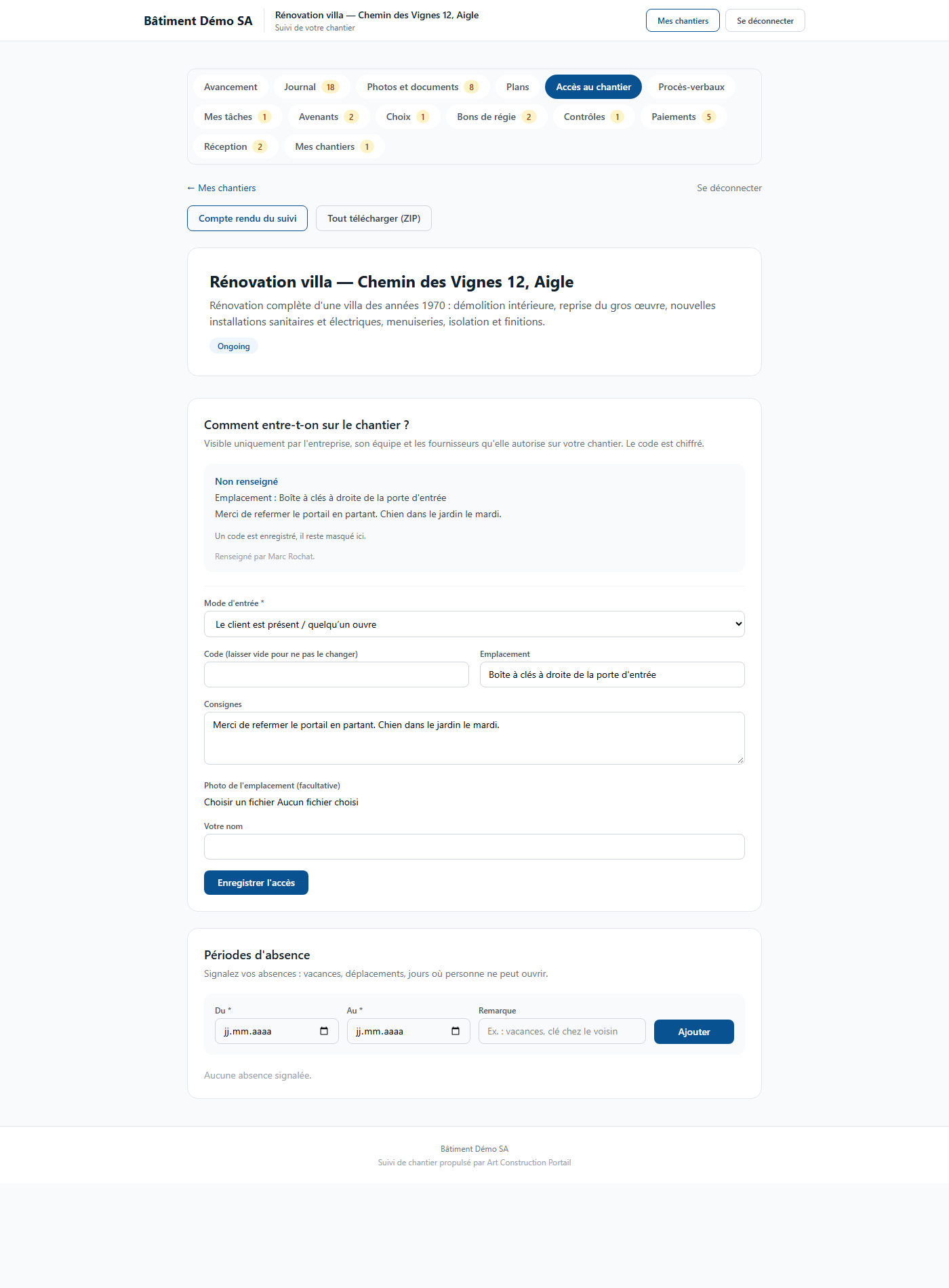Open the Contrôles tab

pyautogui.click(x=594, y=117)
